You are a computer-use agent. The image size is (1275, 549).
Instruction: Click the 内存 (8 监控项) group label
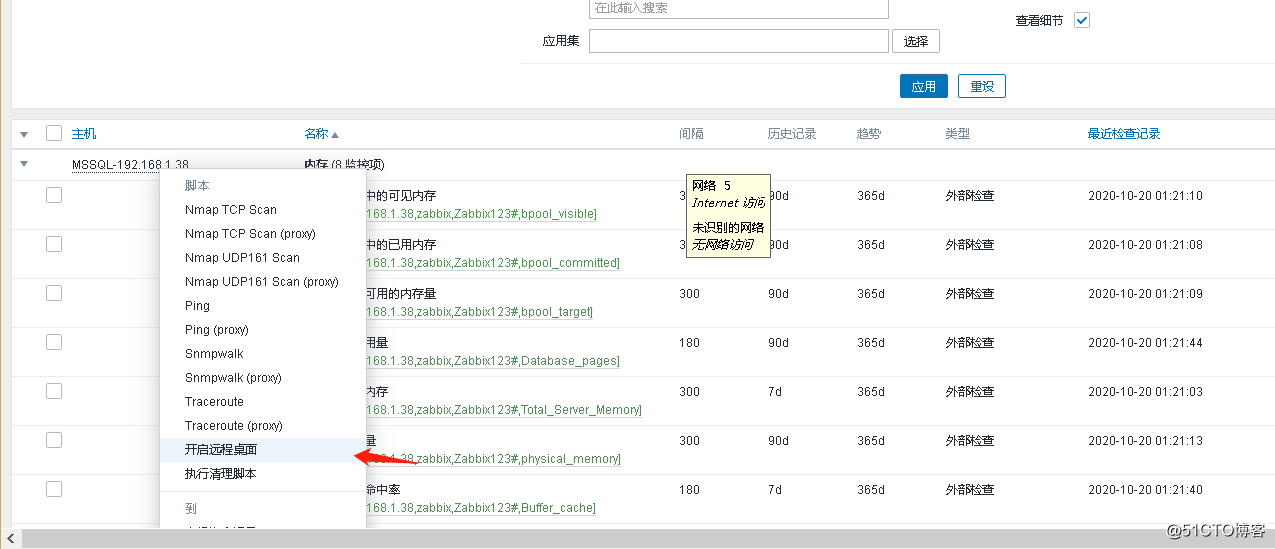(344, 164)
